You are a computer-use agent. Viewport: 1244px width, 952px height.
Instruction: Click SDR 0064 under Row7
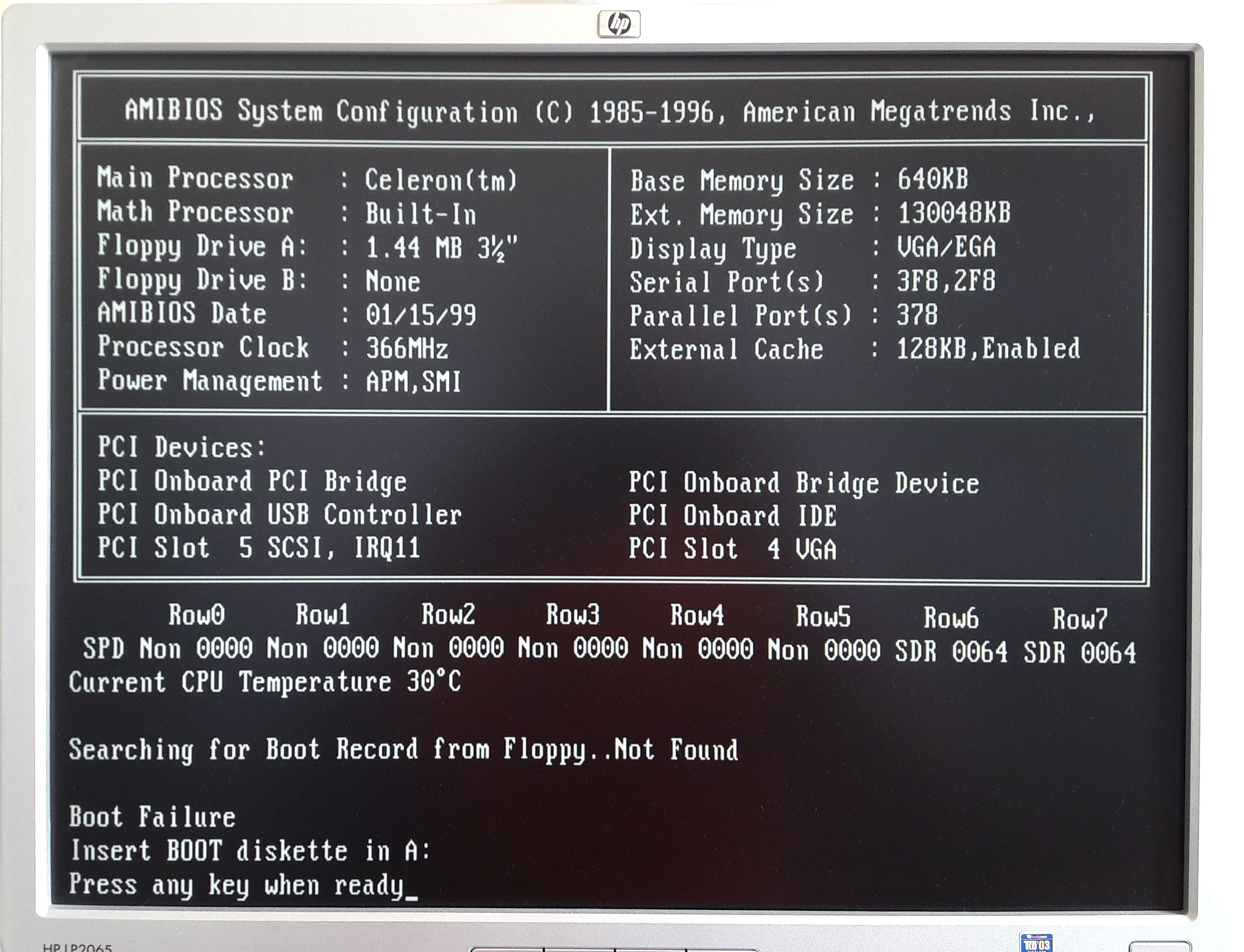[1079, 652]
